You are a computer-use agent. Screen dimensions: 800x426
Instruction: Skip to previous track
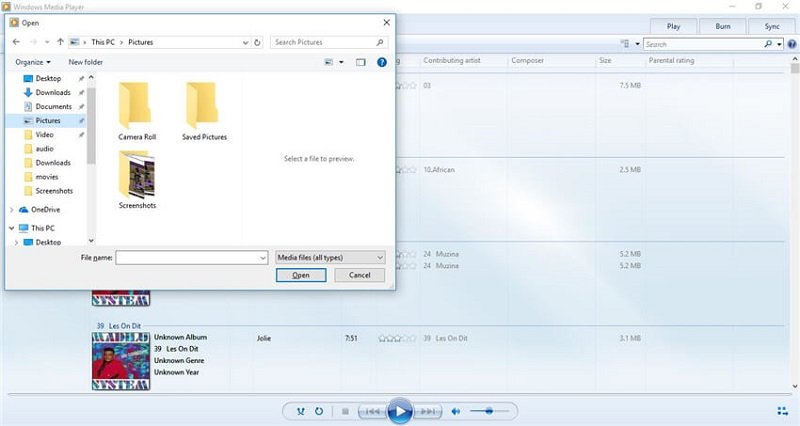[x=372, y=411]
